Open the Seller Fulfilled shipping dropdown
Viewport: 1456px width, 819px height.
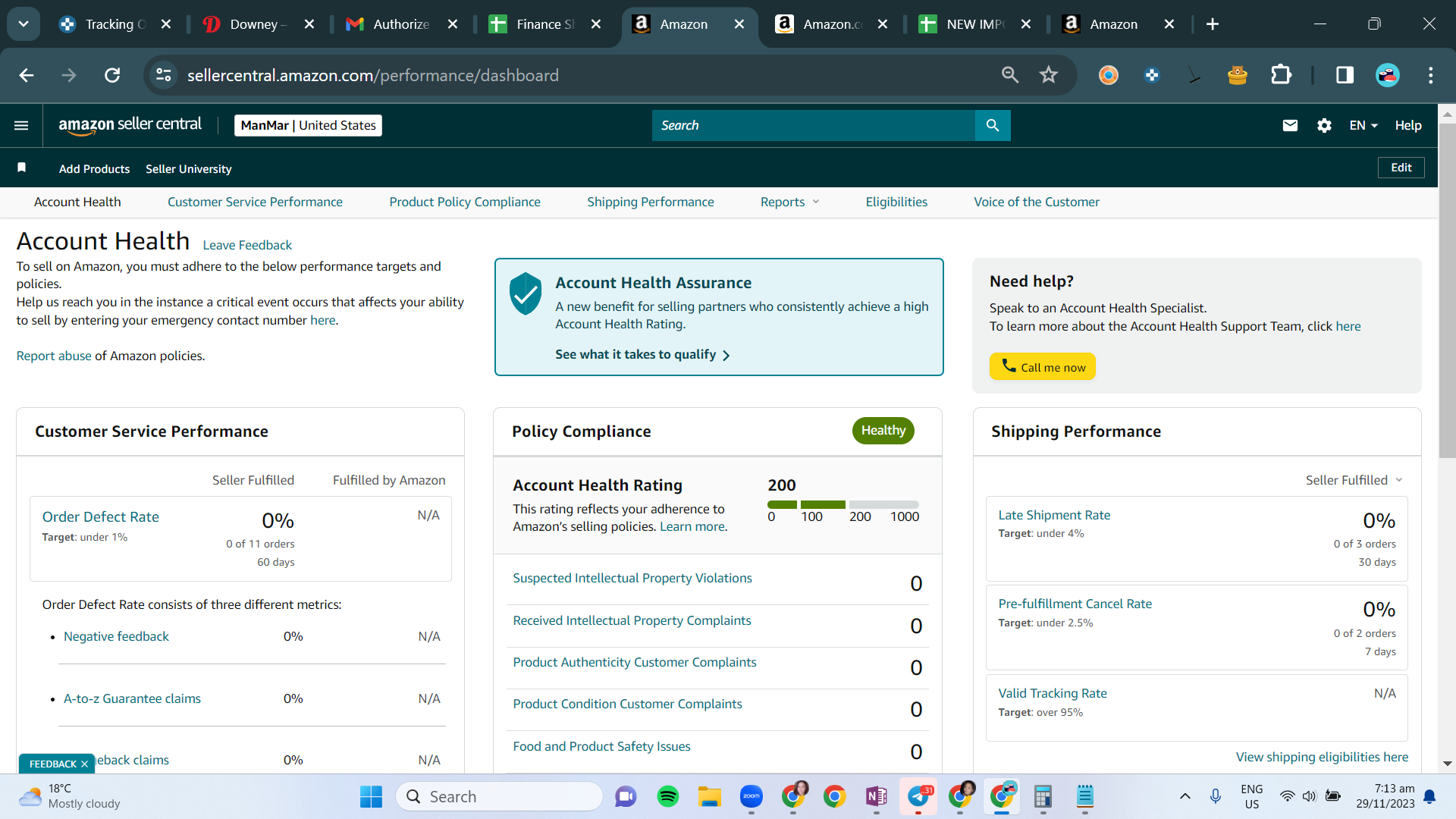pos(1354,480)
